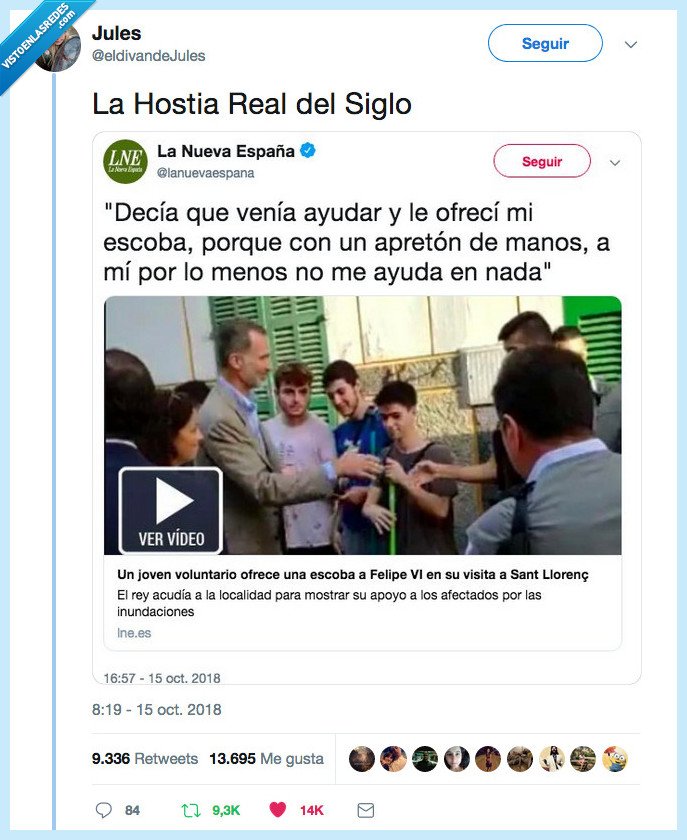
Task: Open the green LNE profile logo
Action: tap(125, 161)
